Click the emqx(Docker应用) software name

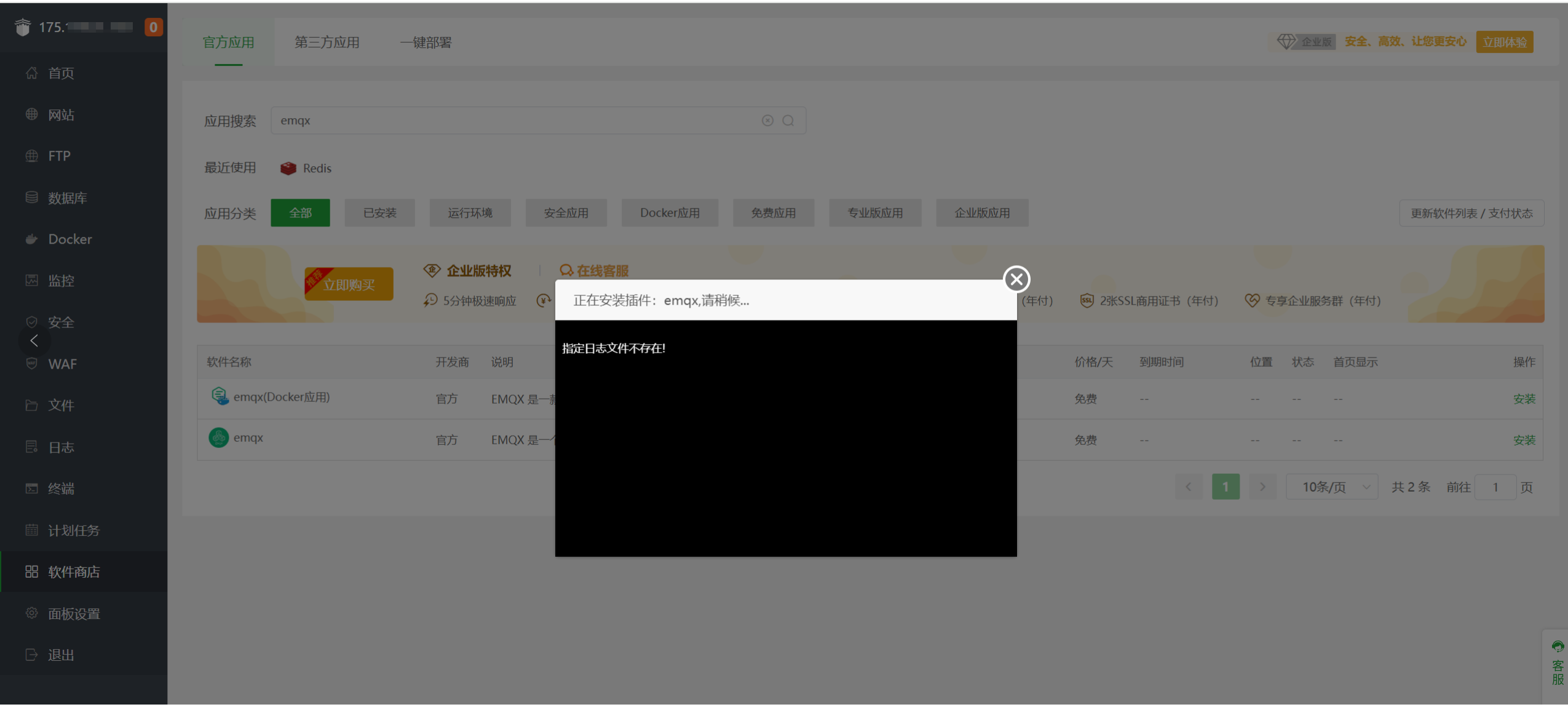pyautogui.click(x=281, y=397)
